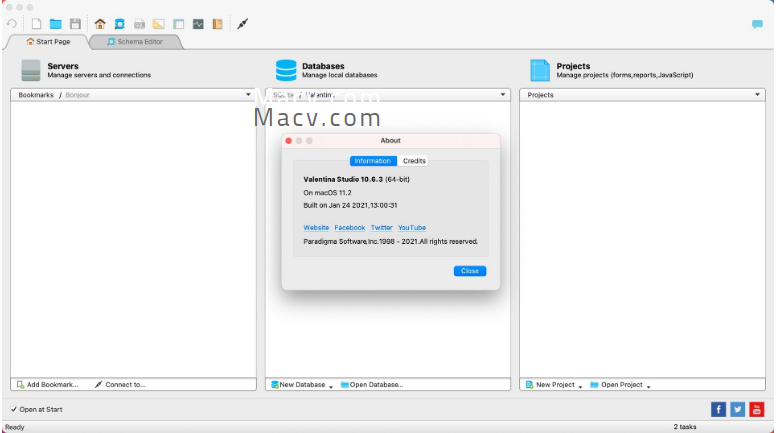Click Open Database... button

pyautogui.click(x=372, y=385)
